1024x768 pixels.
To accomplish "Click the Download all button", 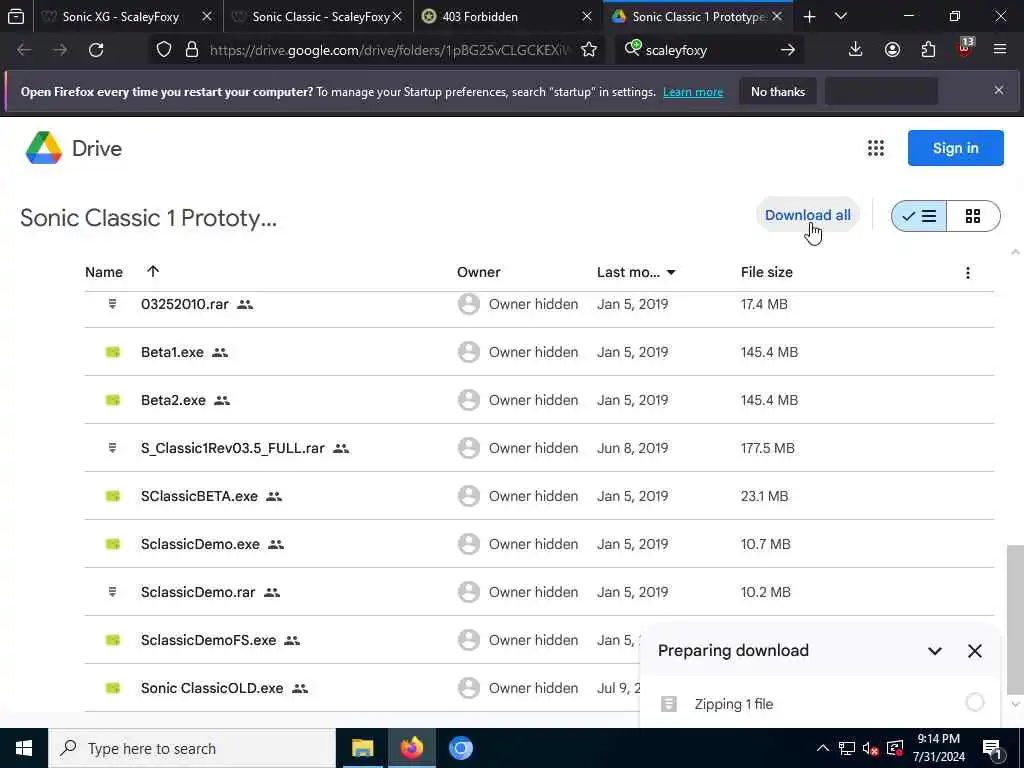I will [807, 215].
